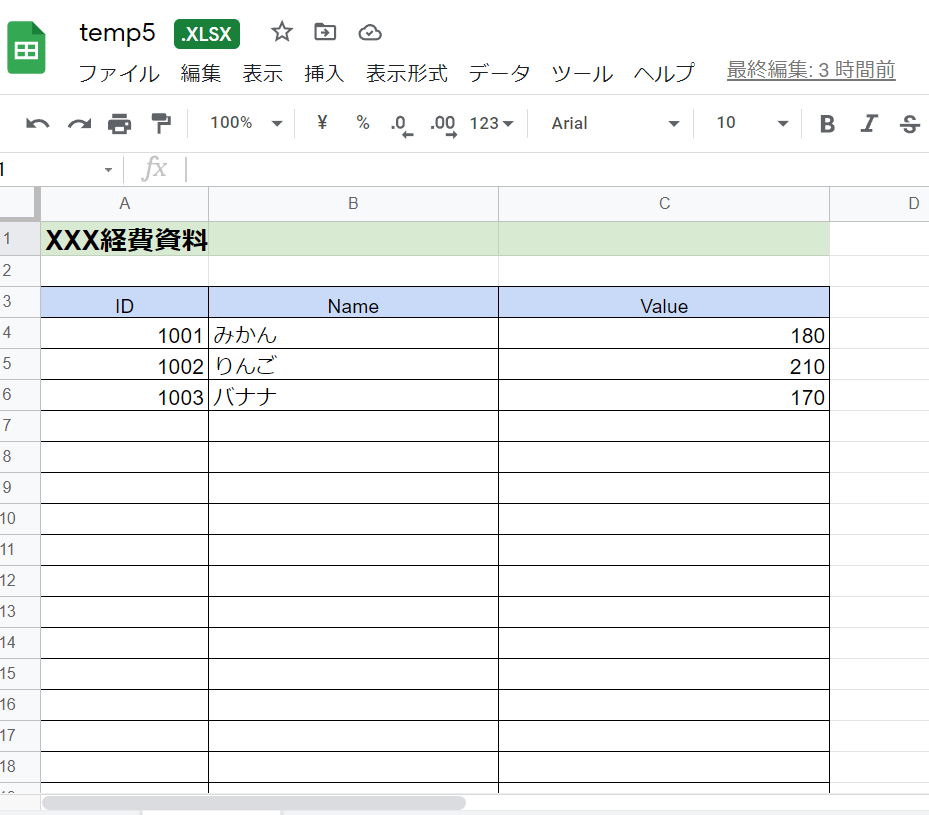Open the データ menu

pyautogui.click(x=499, y=73)
